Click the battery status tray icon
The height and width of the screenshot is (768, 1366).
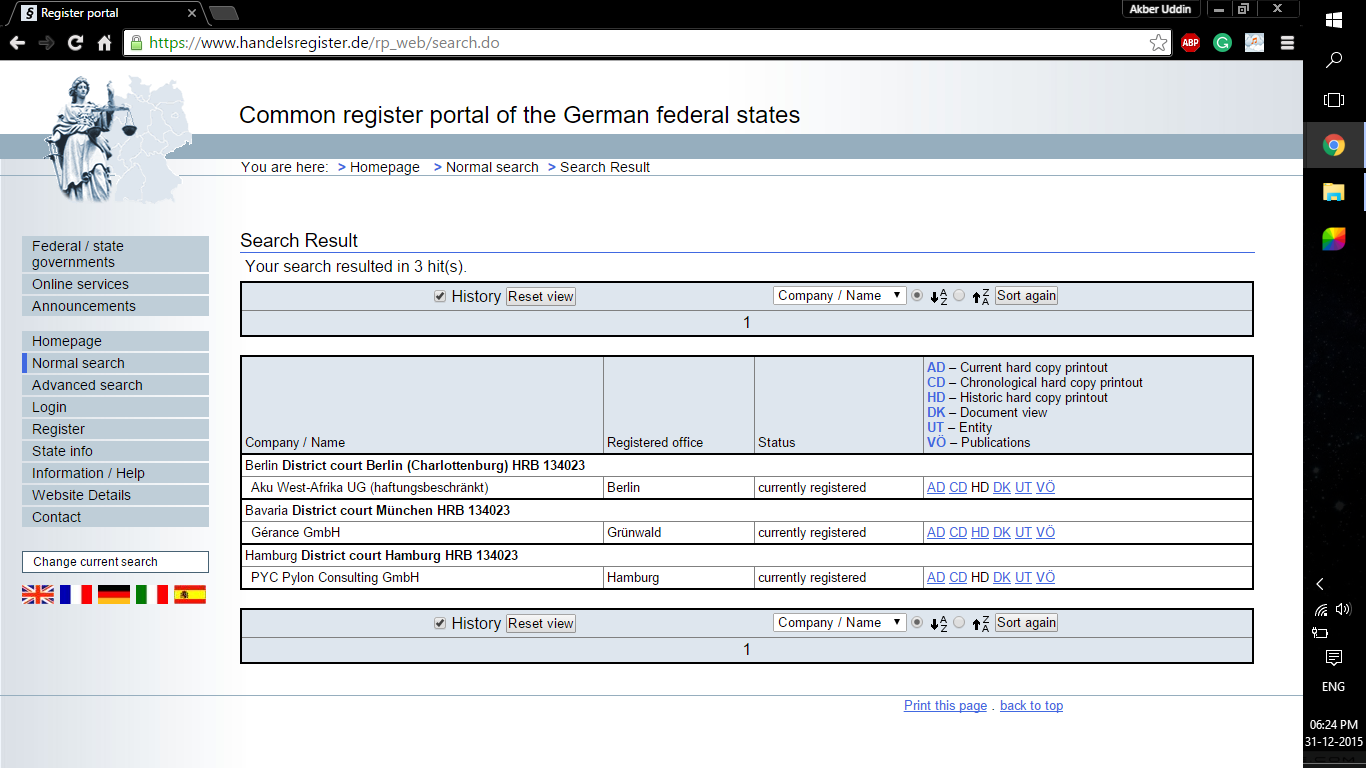coord(1320,632)
